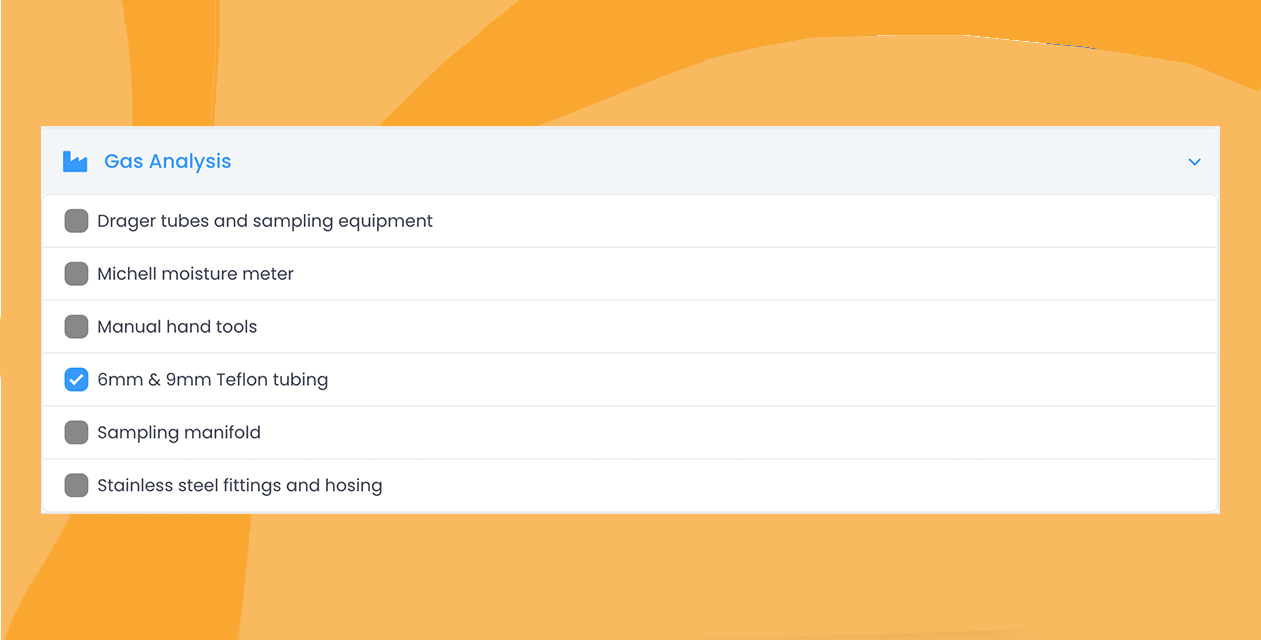The width and height of the screenshot is (1261, 640).
Task: Click the checkmark icon on Teflon tubing row
Action: click(x=76, y=379)
